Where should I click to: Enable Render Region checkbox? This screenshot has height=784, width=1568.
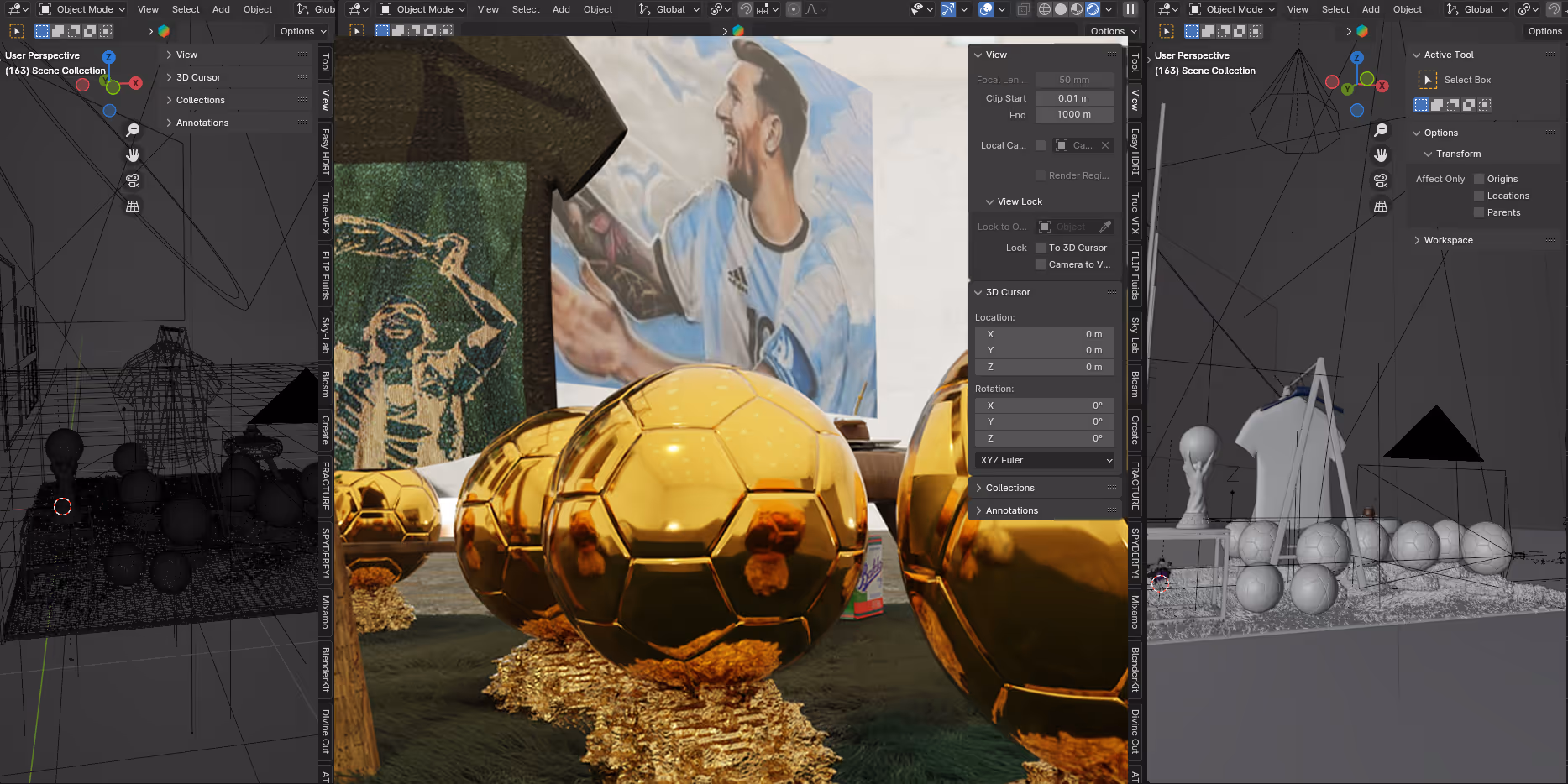(x=1041, y=175)
